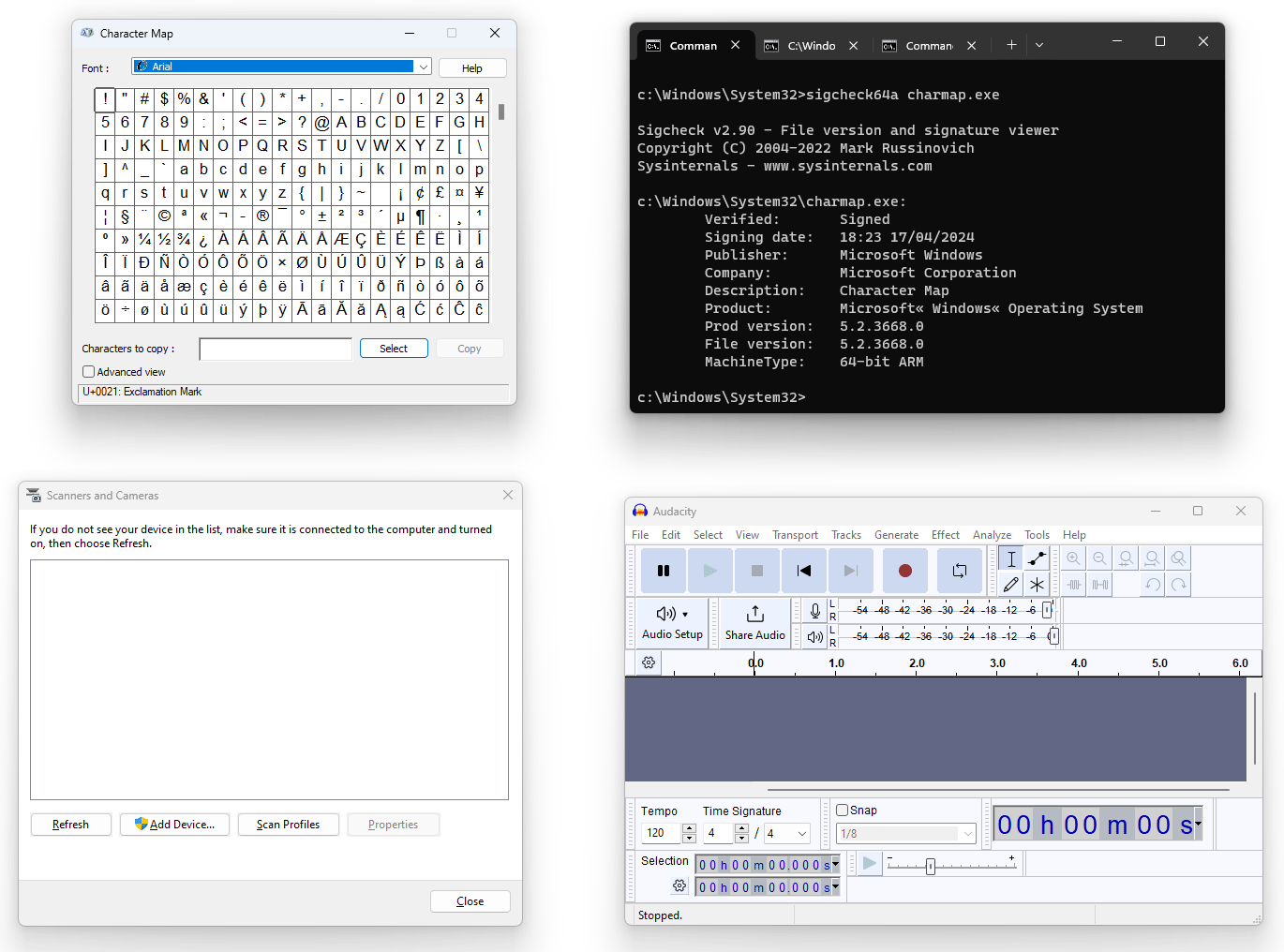Open selection start time format dropdown
The height and width of the screenshot is (952, 1284).
pyautogui.click(x=836, y=865)
